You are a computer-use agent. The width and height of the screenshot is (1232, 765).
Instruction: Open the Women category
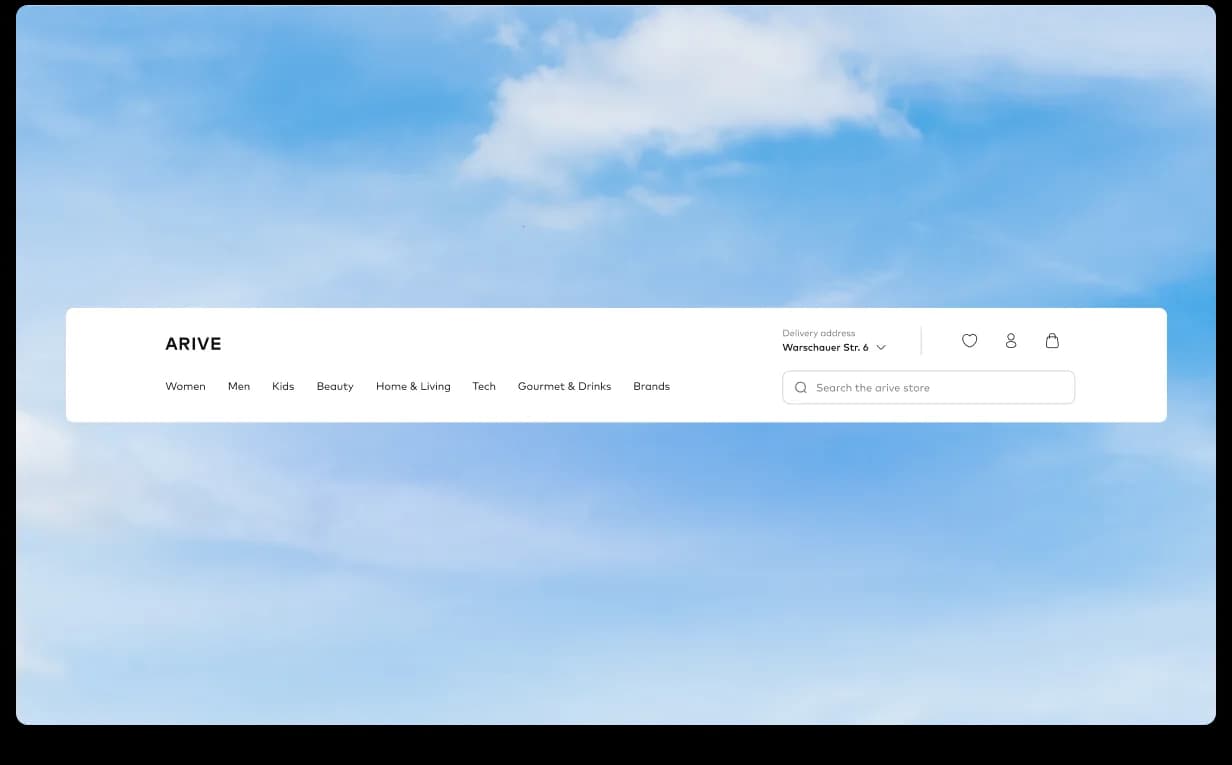tap(185, 386)
